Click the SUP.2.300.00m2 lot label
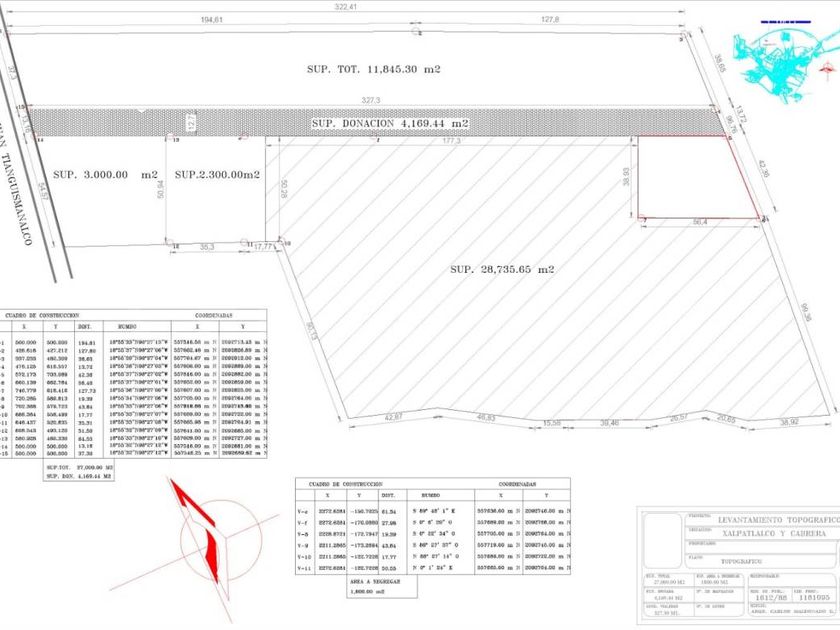 coord(217,175)
